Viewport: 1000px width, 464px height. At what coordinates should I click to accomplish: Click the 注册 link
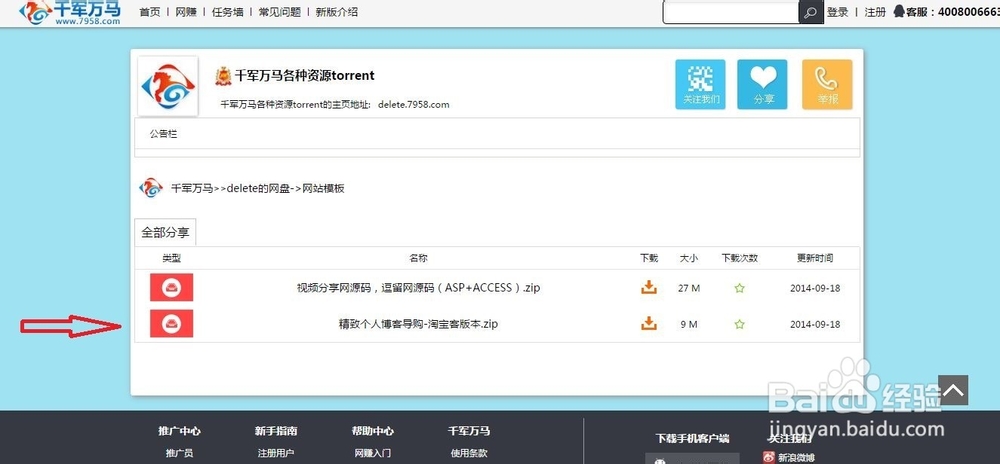(875, 12)
